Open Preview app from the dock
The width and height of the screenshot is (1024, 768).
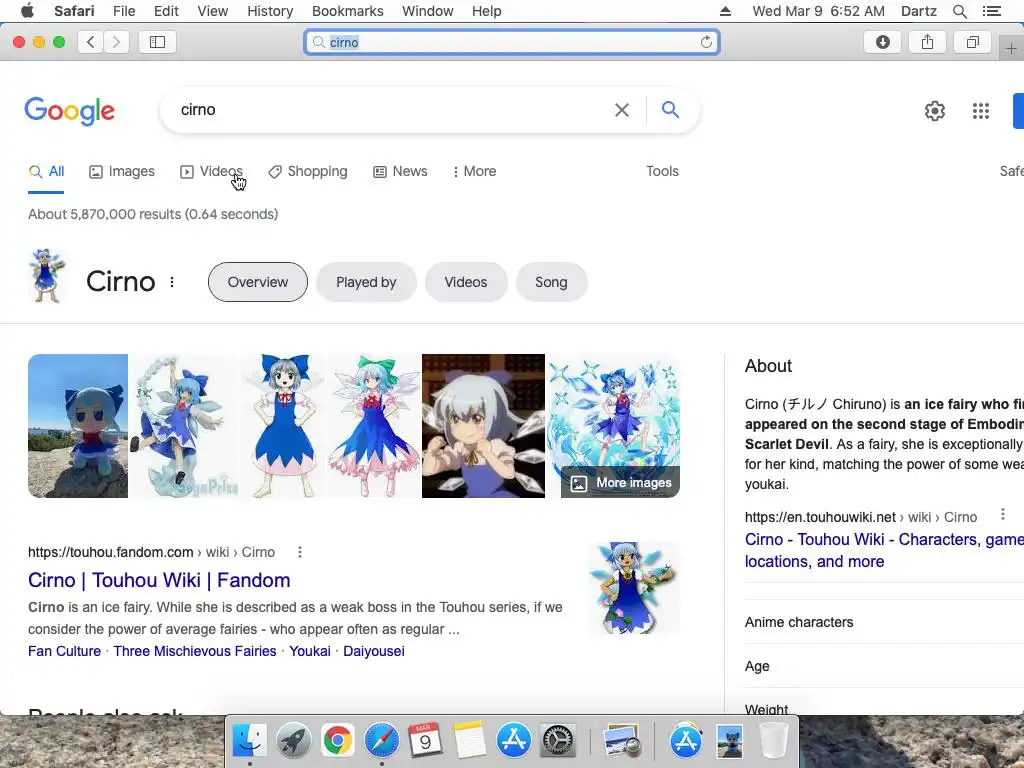(621, 741)
